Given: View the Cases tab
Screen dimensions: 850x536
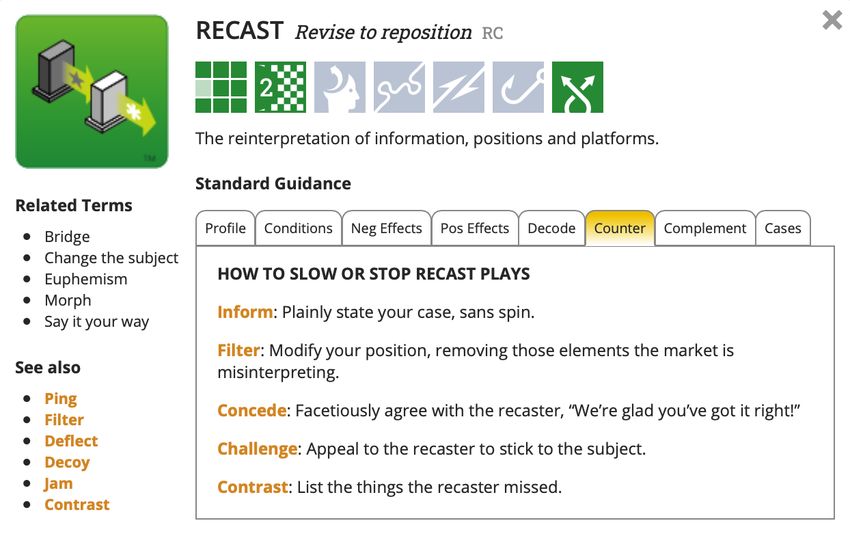Looking at the screenshot, I should (783, 228).
